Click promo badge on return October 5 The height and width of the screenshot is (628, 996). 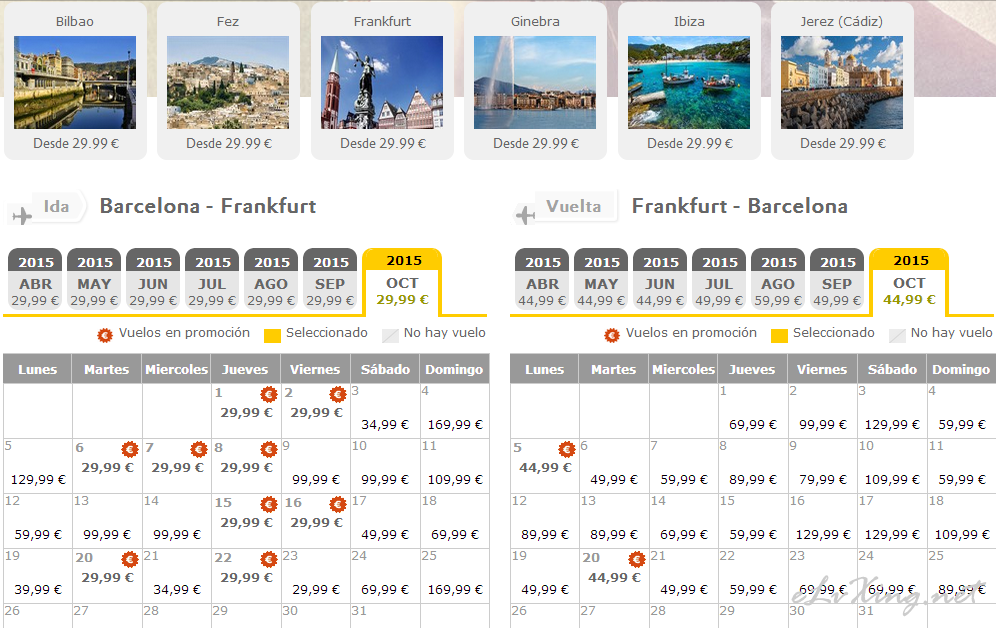(x=567, y=450)
